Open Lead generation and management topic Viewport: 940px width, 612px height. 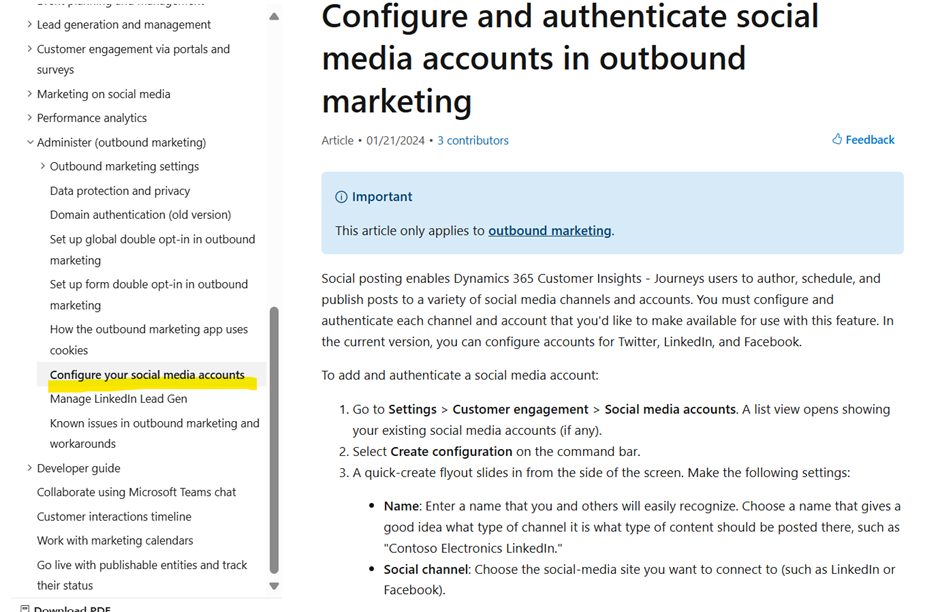coord(123,25)
